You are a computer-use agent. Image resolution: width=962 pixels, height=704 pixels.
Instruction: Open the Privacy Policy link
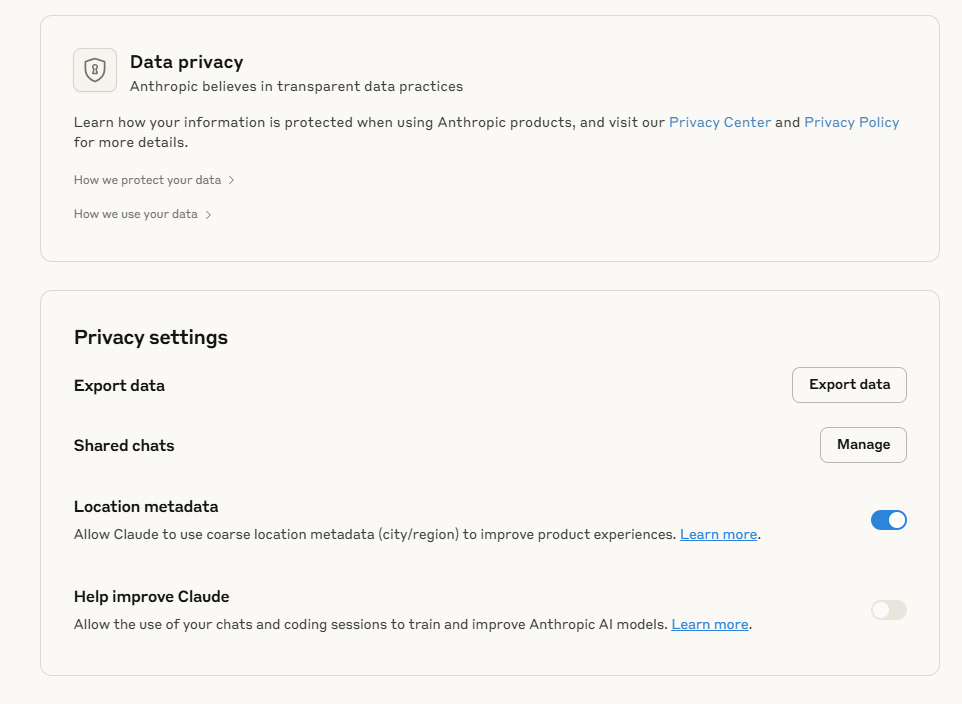pos(852,122)
